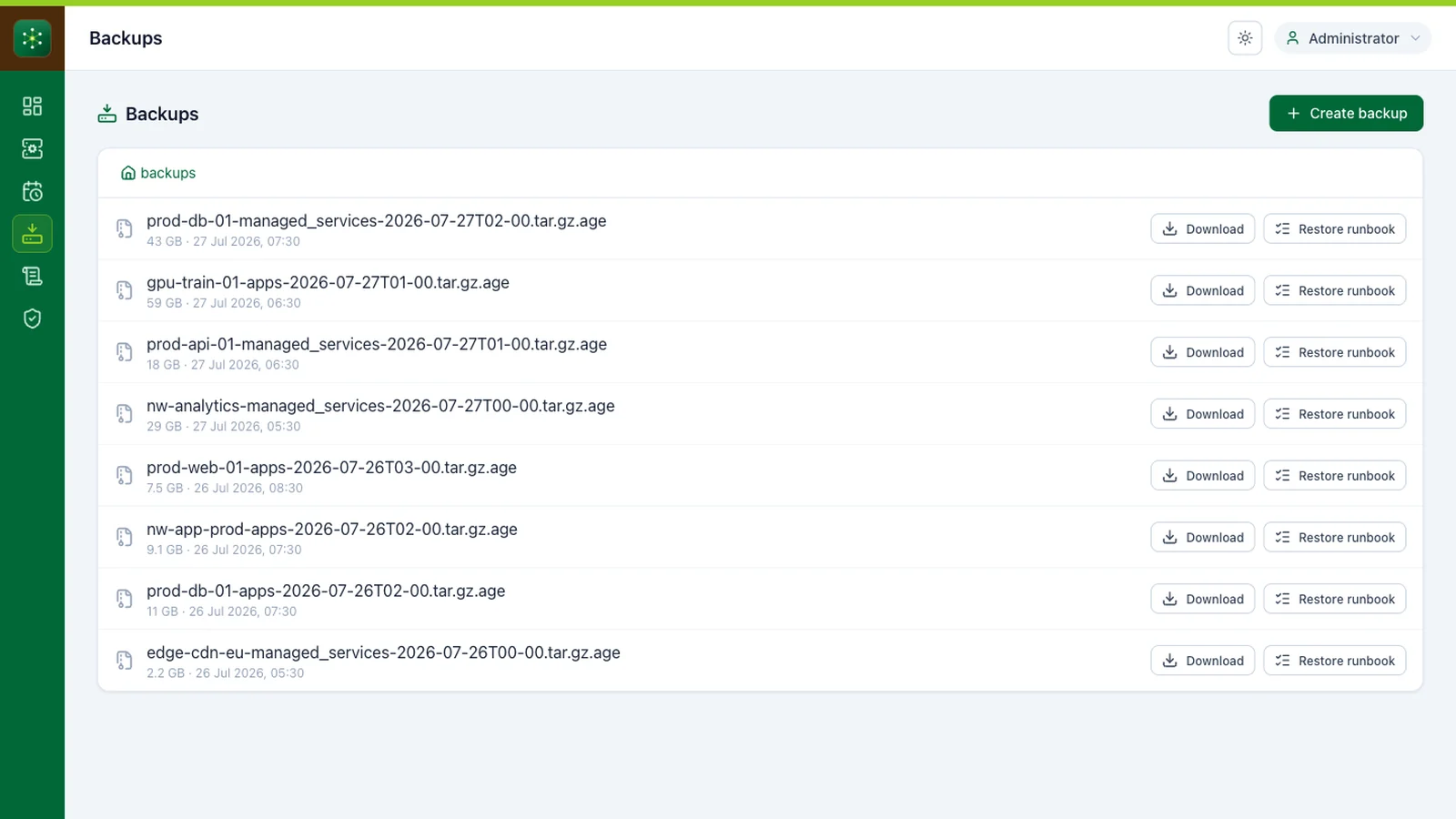Screen dimensions: 1456x819
Task: Click the '43 GB · 27 Jul 2026, 07:30' details
Action: [x=223, y=242]
